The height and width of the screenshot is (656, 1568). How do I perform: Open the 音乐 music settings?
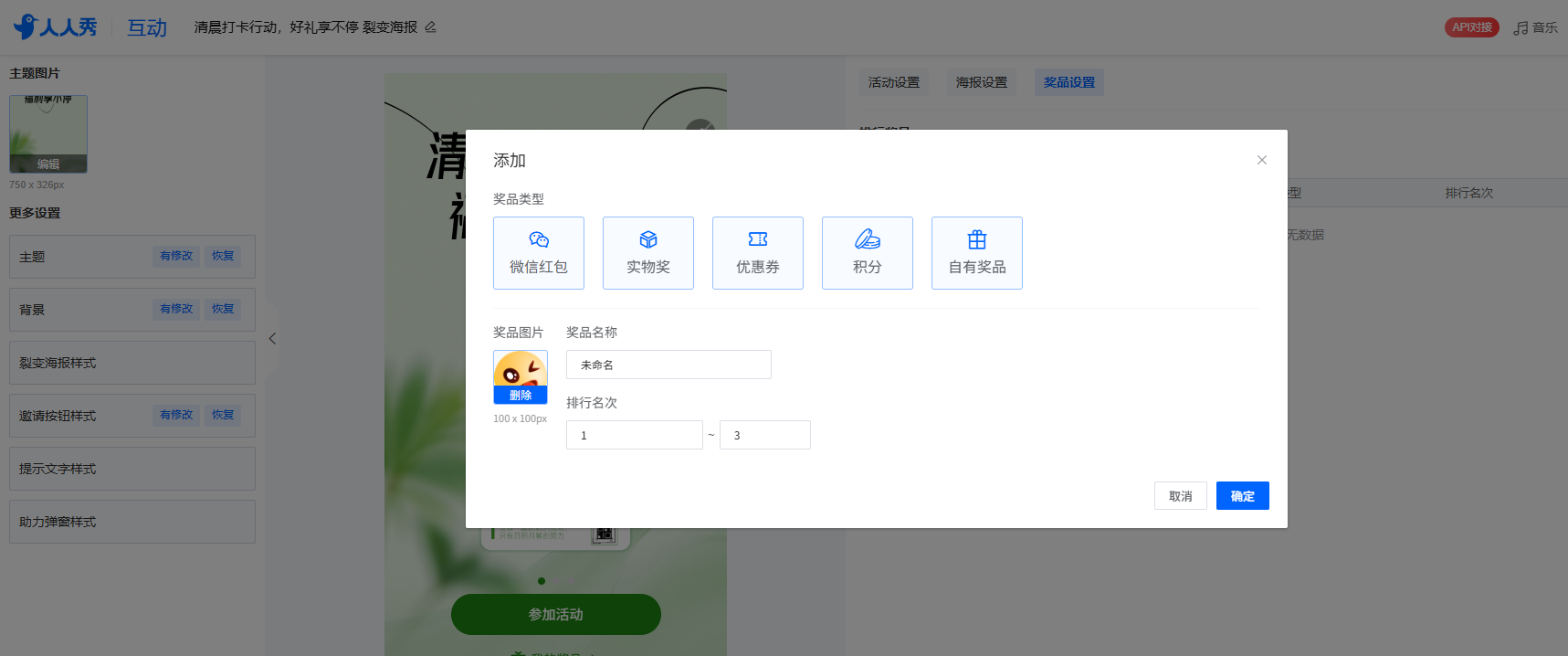pyautogui.click(x=1536, y=27)
